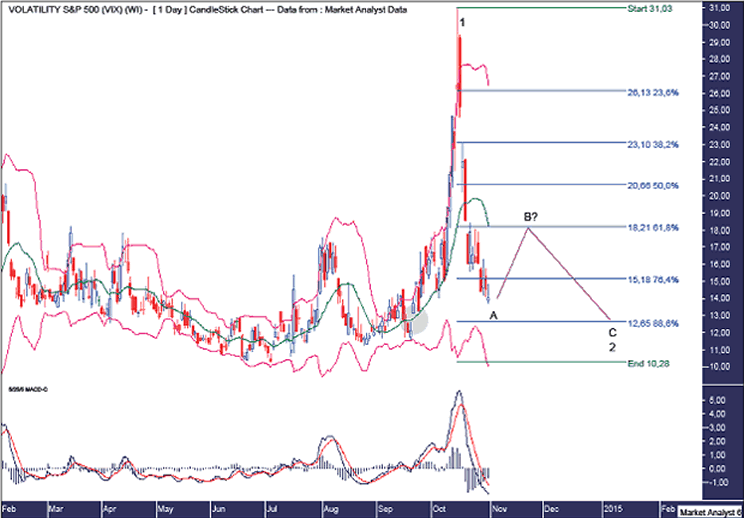
Task: Click the 'Dec' month on time axis
Action: [549, 508]
